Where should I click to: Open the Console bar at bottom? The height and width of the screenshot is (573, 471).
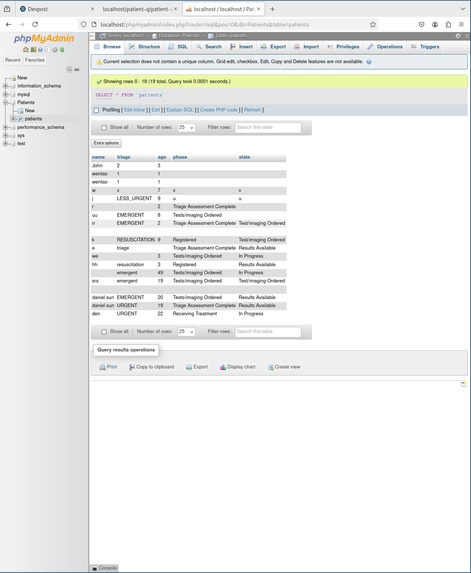click(105, 568)
